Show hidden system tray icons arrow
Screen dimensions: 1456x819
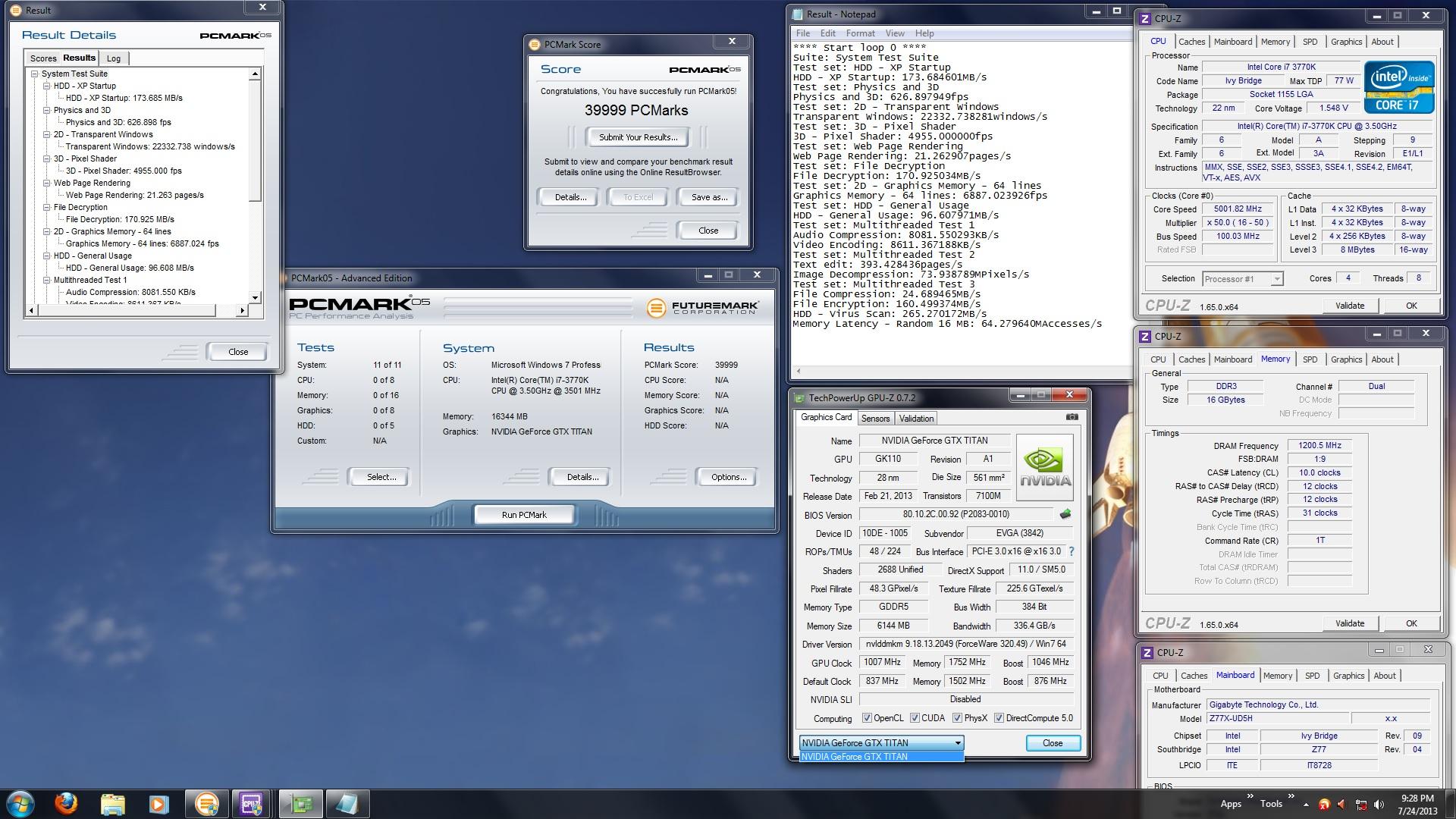coord(1306,804)
